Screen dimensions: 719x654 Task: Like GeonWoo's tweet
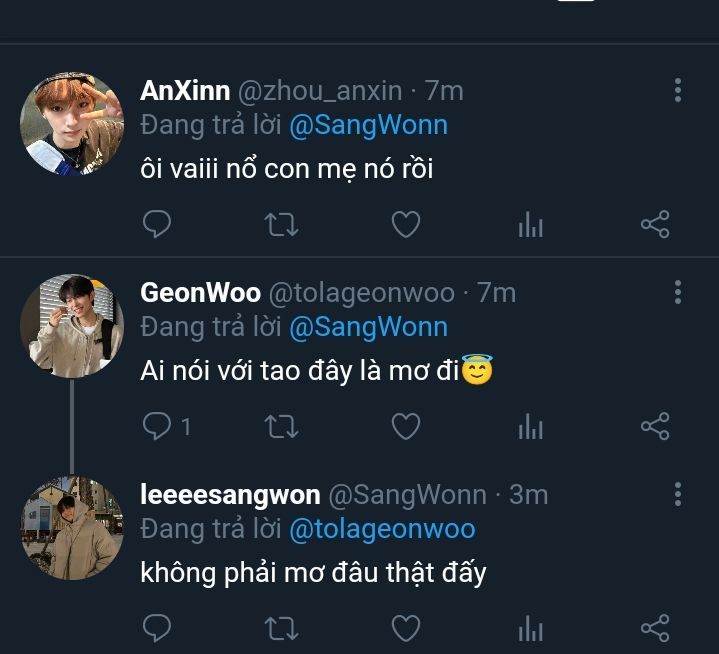coord(405,427)
